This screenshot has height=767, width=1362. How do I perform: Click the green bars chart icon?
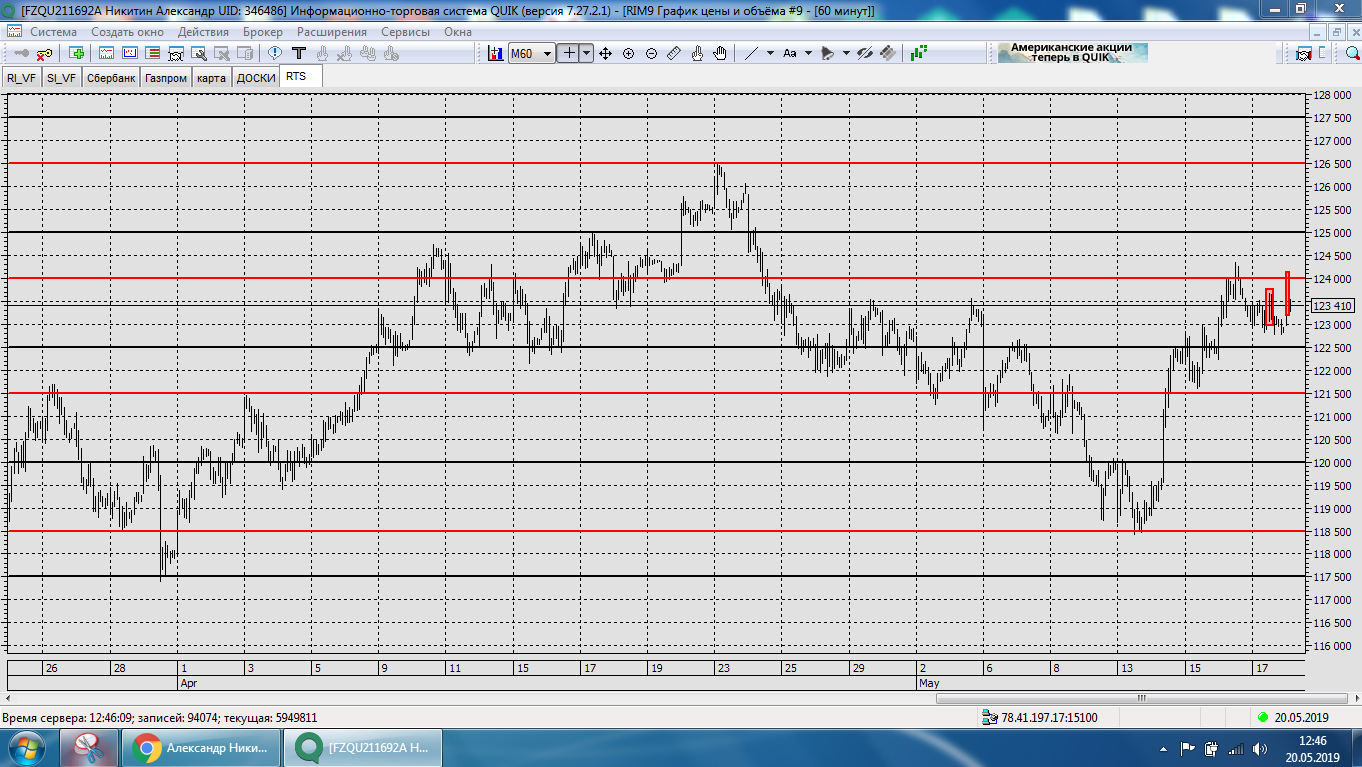(919, 53)
